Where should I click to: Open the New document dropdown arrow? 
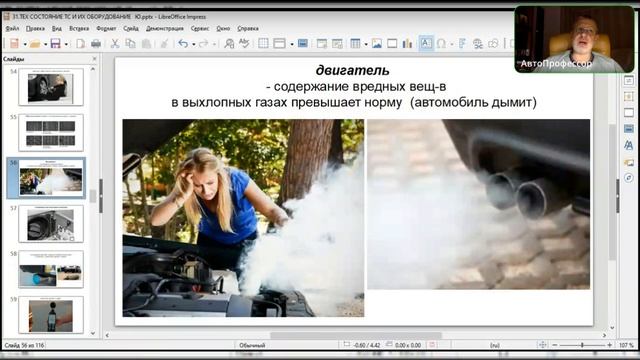coord(25,44)
